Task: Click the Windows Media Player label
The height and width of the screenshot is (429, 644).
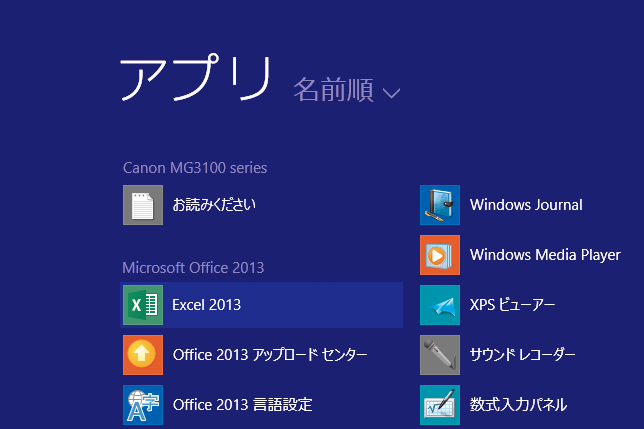Action: coord(545,255)
